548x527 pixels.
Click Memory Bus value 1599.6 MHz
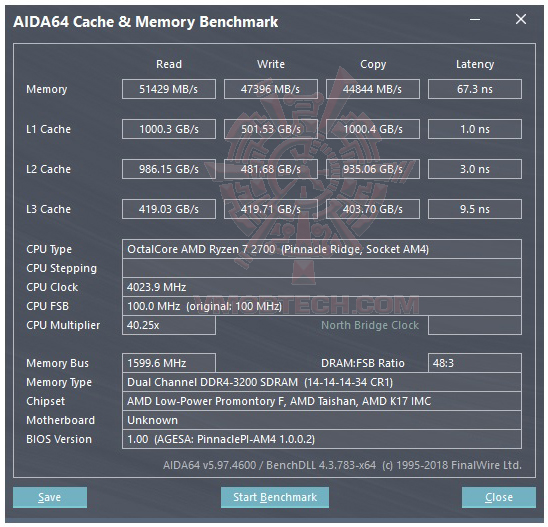tap(169, 363)
